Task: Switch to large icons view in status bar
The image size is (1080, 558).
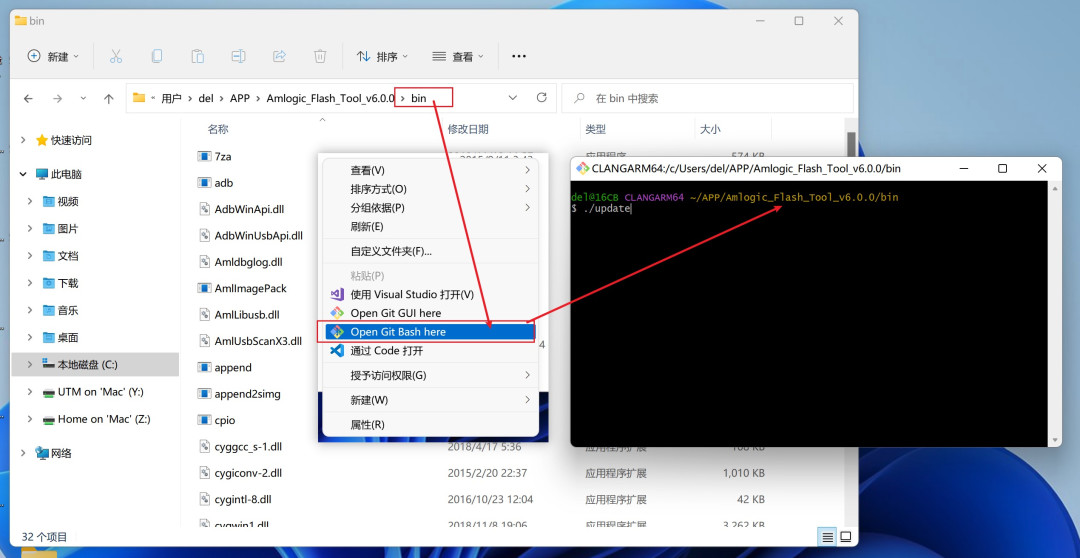Action: (846, 537)
